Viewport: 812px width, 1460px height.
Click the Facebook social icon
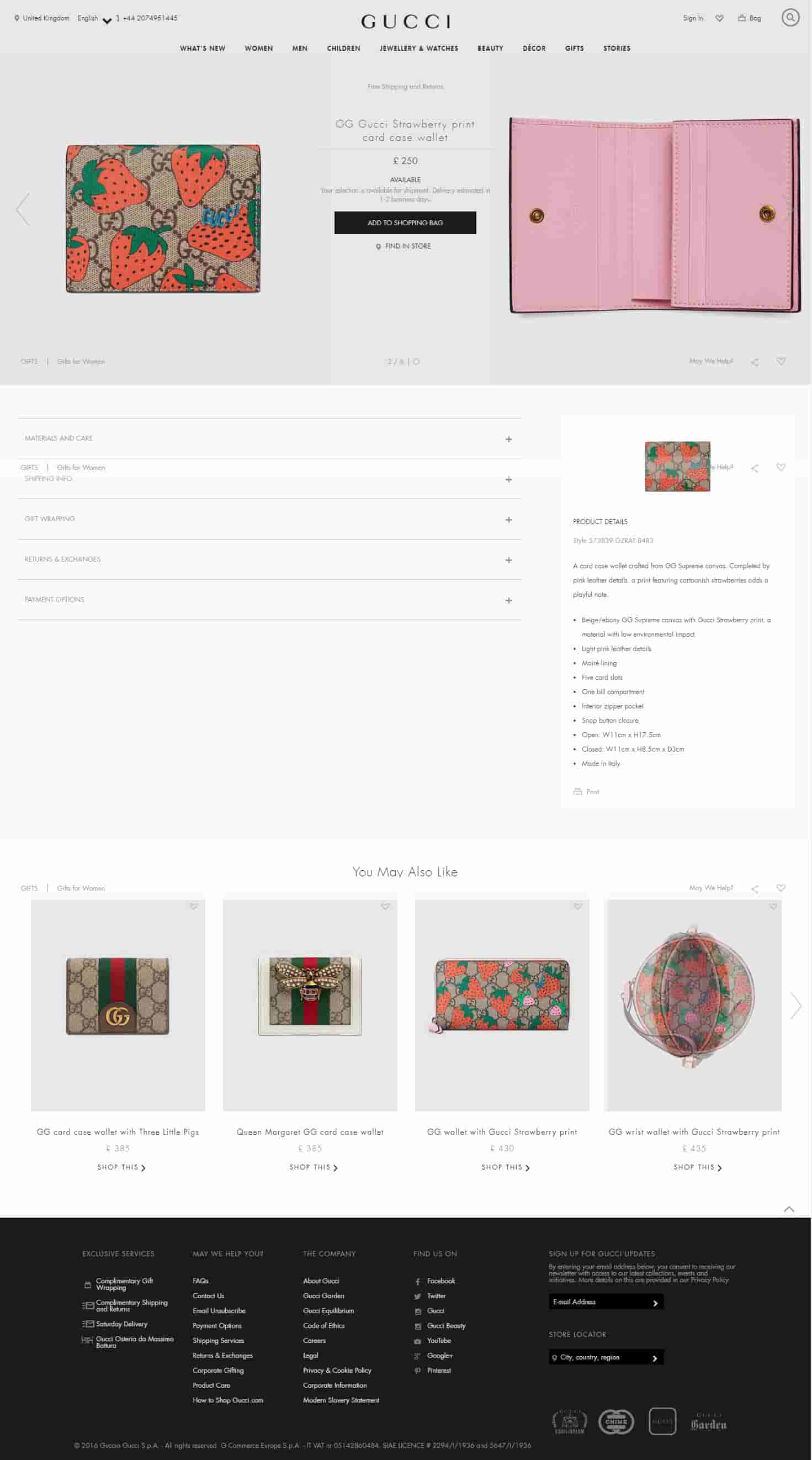pos(418,1282)
